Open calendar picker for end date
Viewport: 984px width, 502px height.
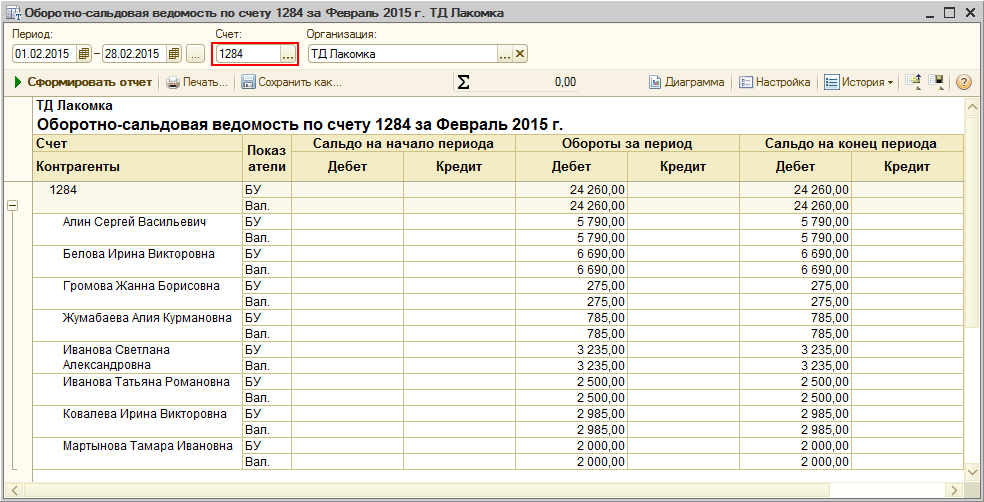tap(174, 54)
